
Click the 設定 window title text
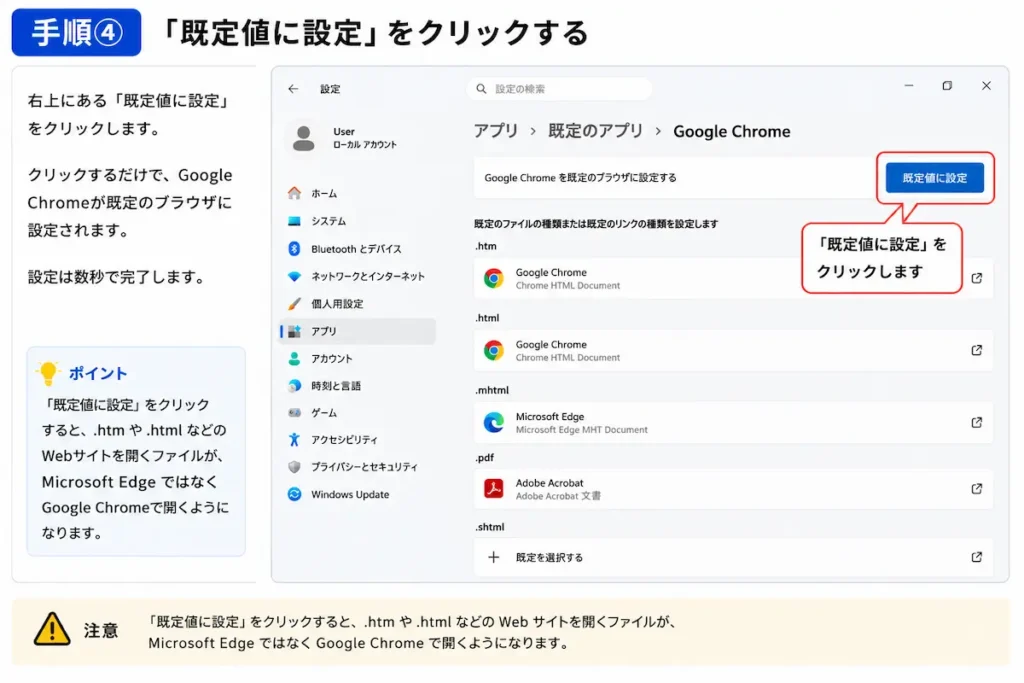point(330,89)
